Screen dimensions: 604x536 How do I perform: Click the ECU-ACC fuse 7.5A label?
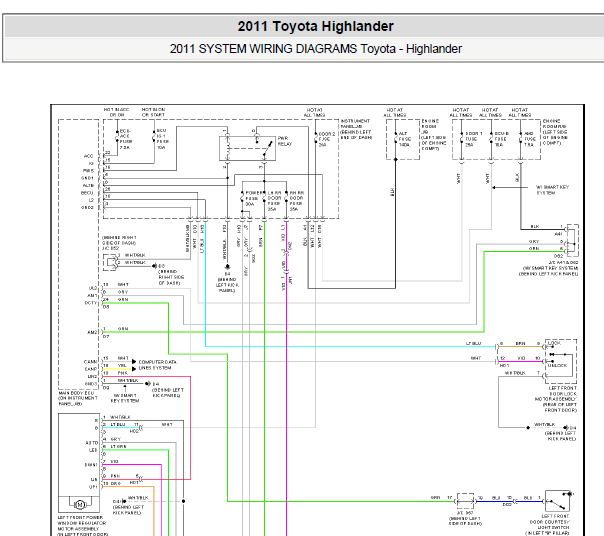click(x=126, y=139)
